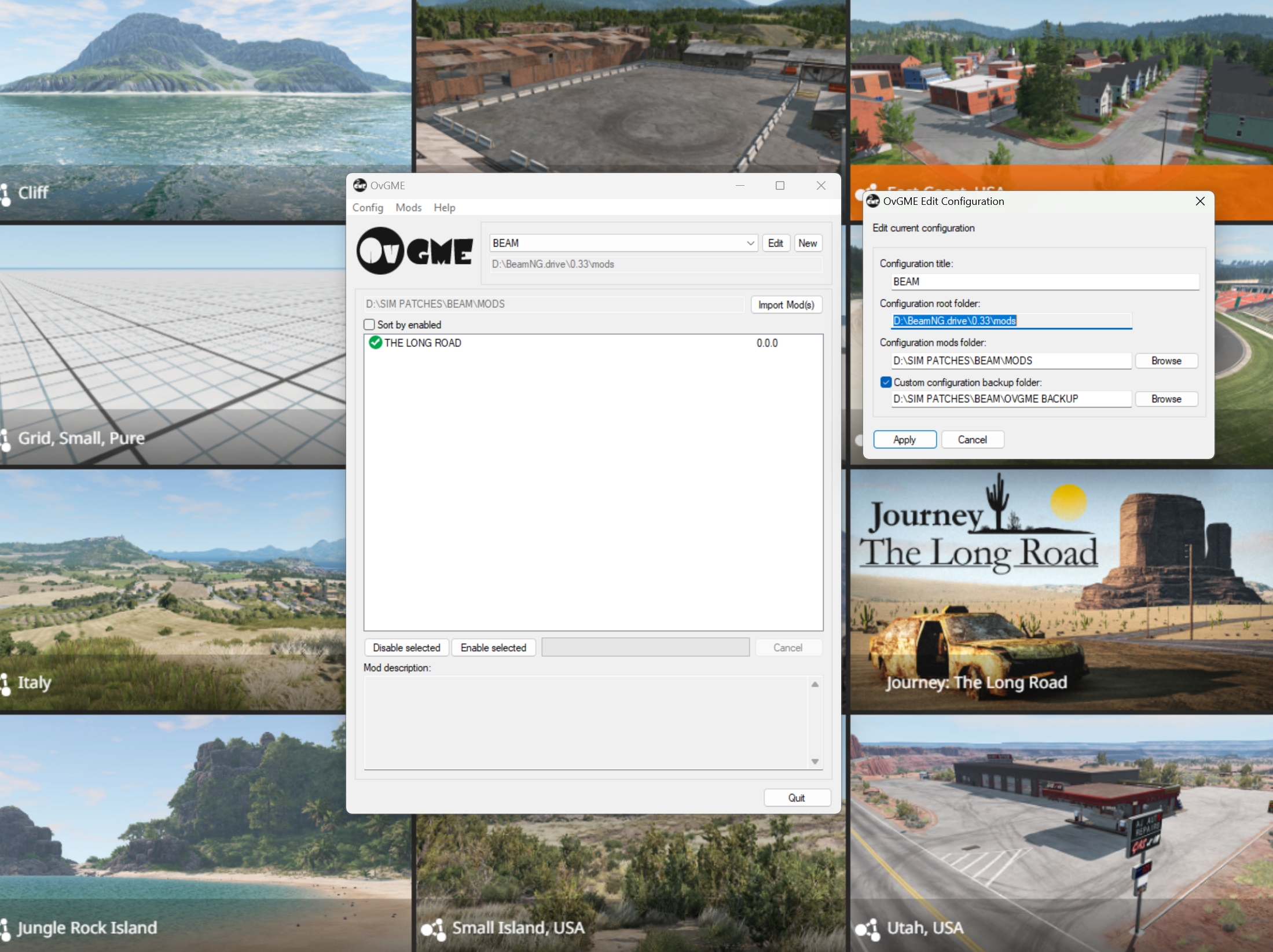Screen dimensions: 1273x952
Task: Expand the BEAM configuration dropdown
Action: (750, 243)
